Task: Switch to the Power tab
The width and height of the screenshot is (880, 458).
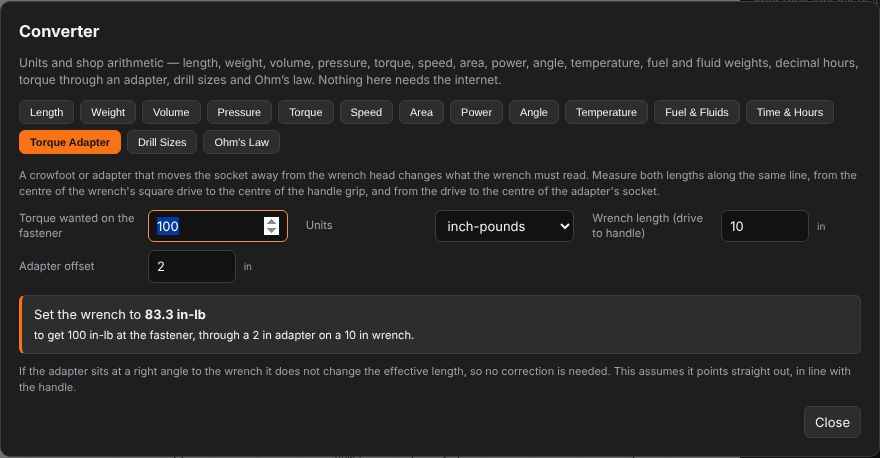Action: (476, 112)
